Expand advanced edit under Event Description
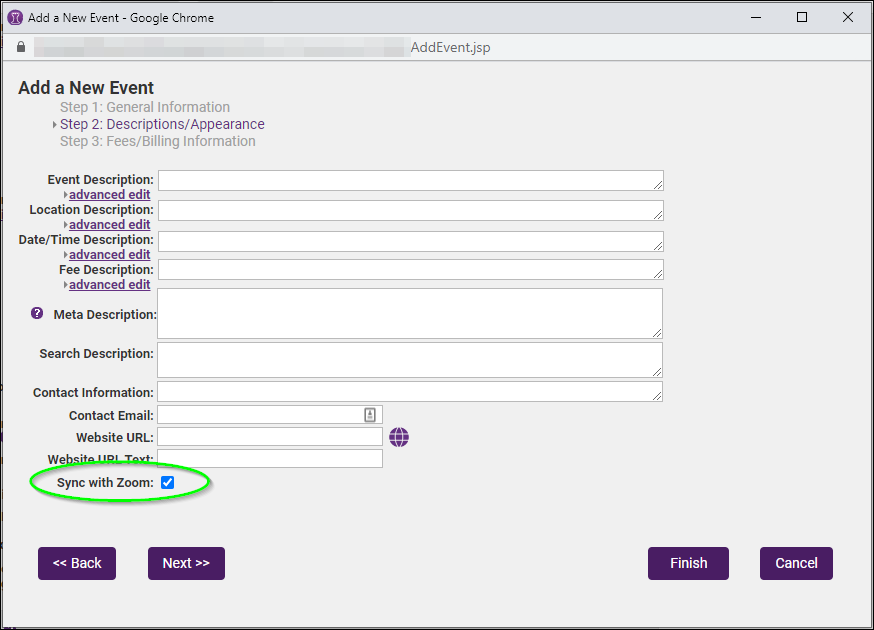The image size is (874, 630). pos(109,195)
